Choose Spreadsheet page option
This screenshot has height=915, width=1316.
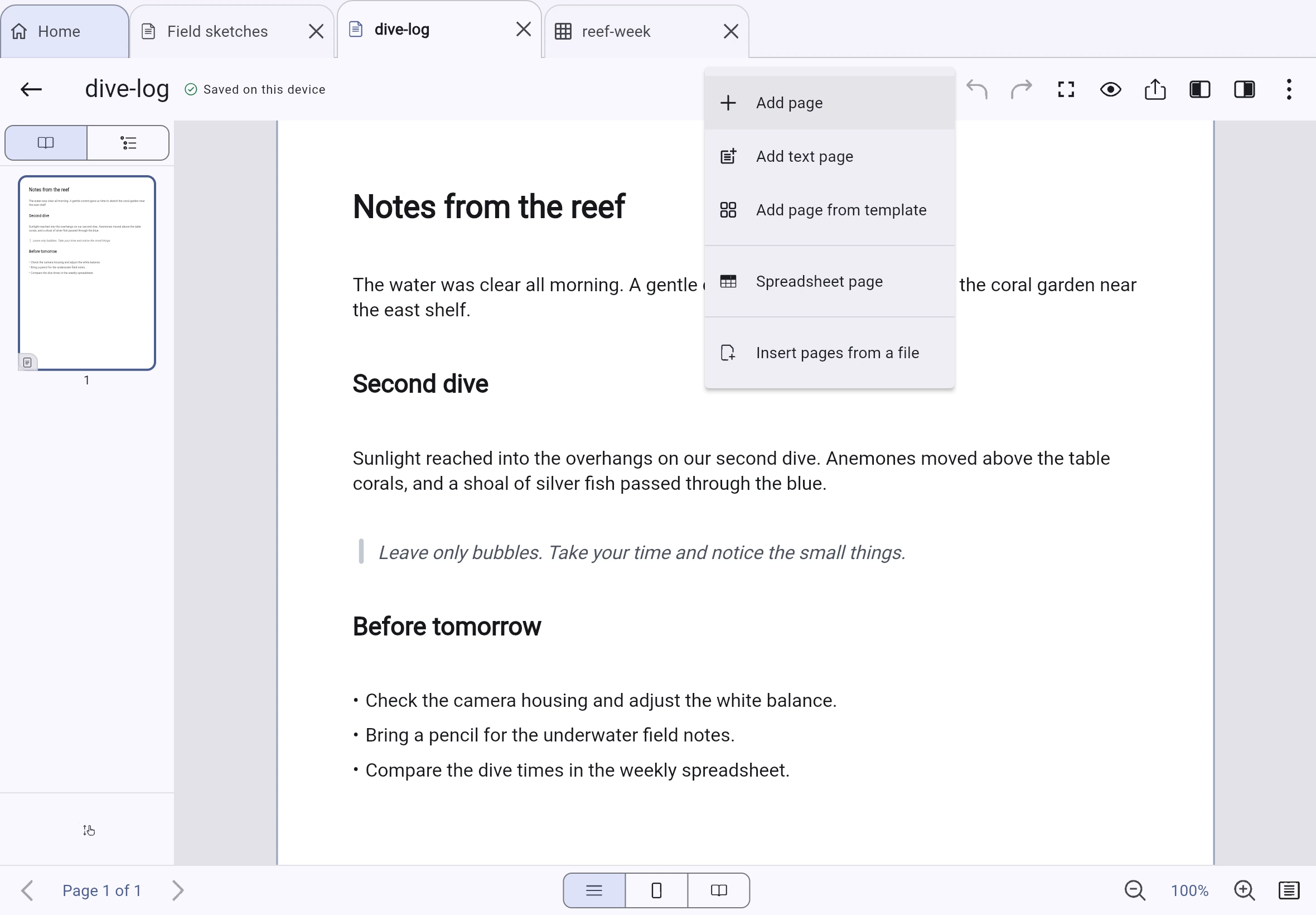pos(830,282)
